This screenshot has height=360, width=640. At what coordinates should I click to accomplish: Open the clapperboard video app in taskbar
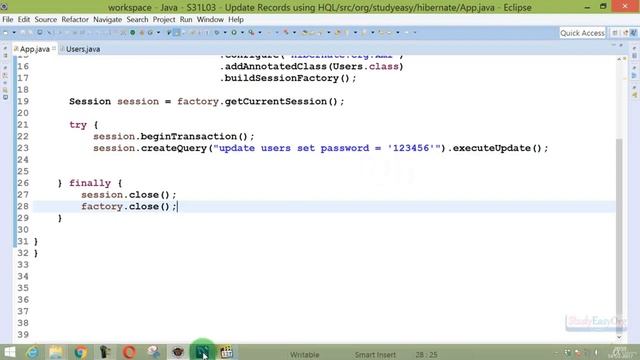pos(227,352)
